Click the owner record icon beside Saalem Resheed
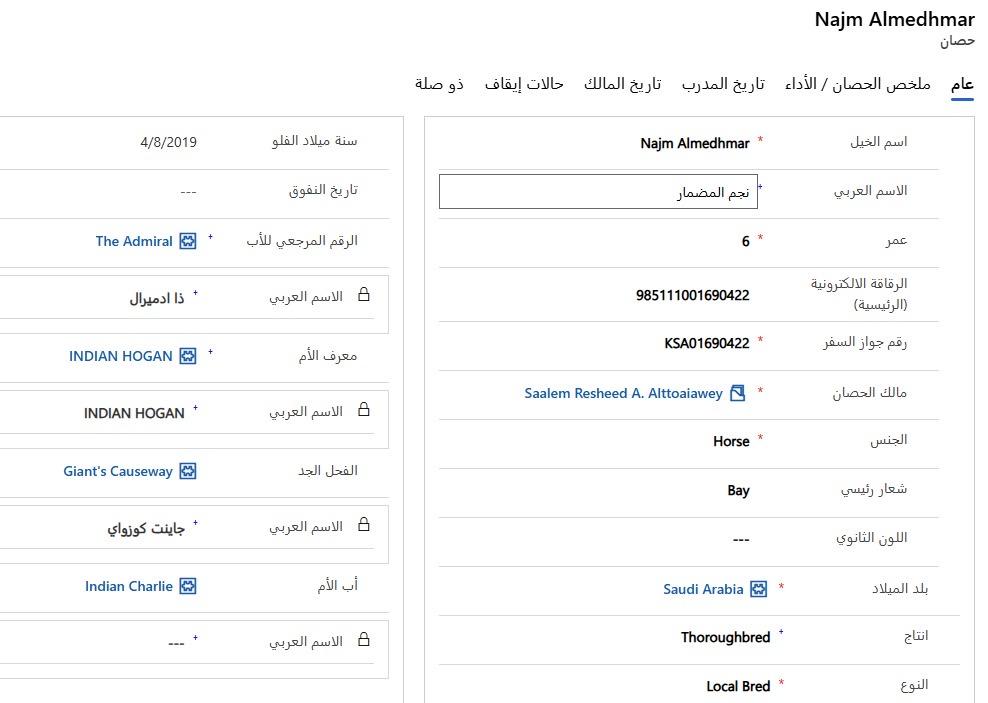Image resolution: width=988 pixels, height=703 pixels. pyautogui.click(x=737, y=393)
